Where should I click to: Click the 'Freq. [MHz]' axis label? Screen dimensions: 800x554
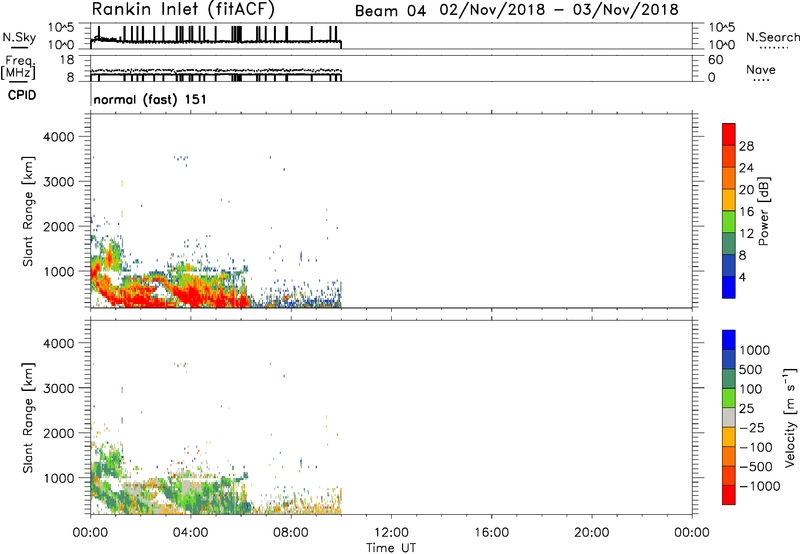click(x=19, y=67)
